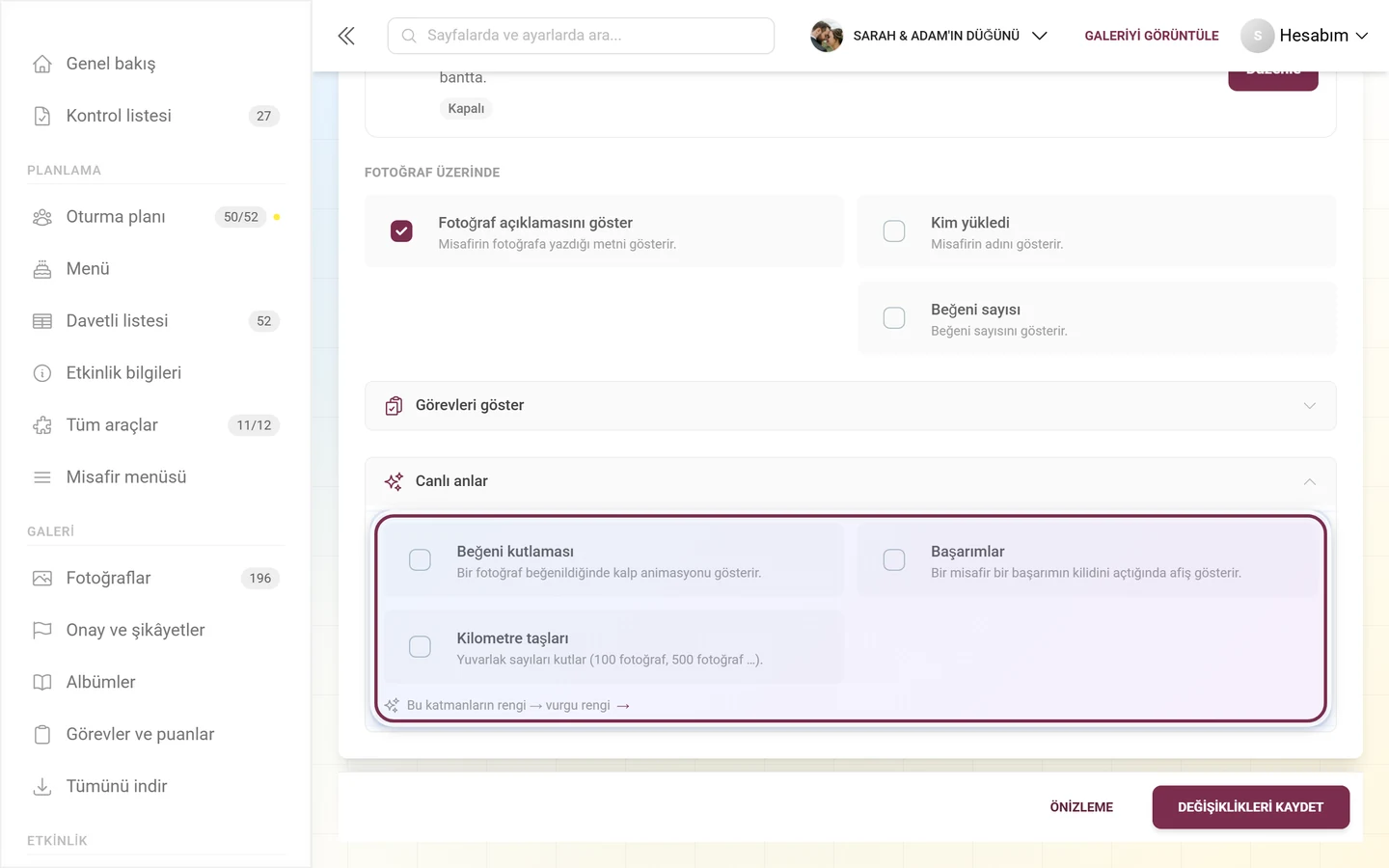Click the 196 count beside Fotoğraflar
The image size is (1389, 868).
[260, 579]
